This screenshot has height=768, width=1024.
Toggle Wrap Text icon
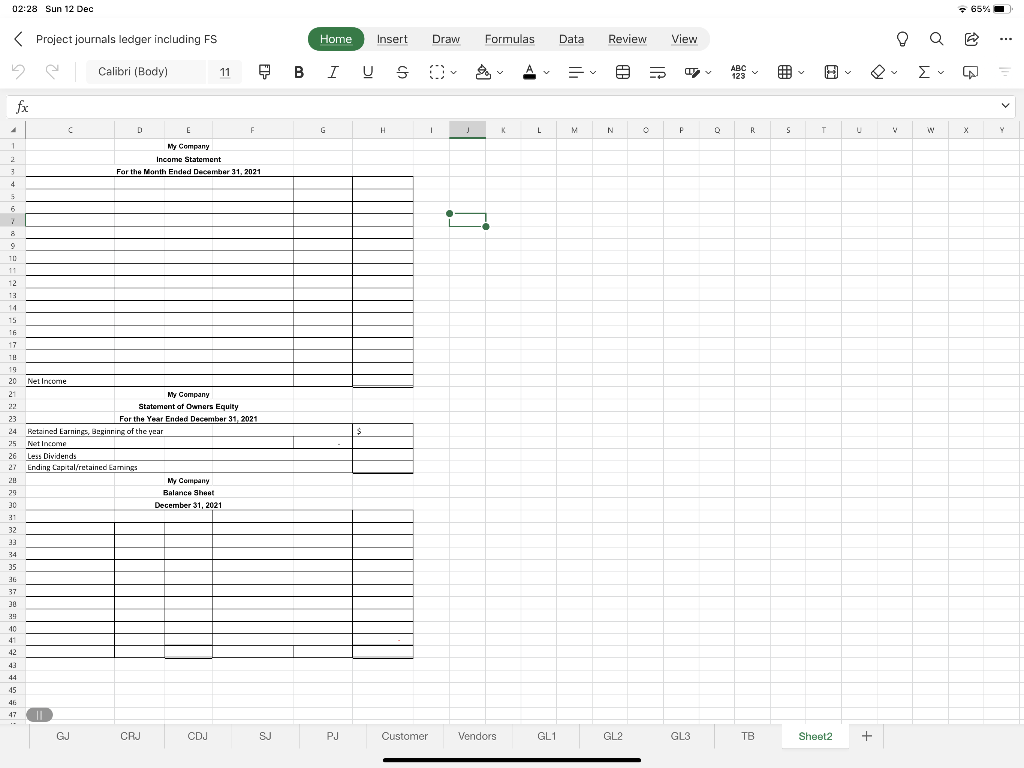[x=658, y=72]
